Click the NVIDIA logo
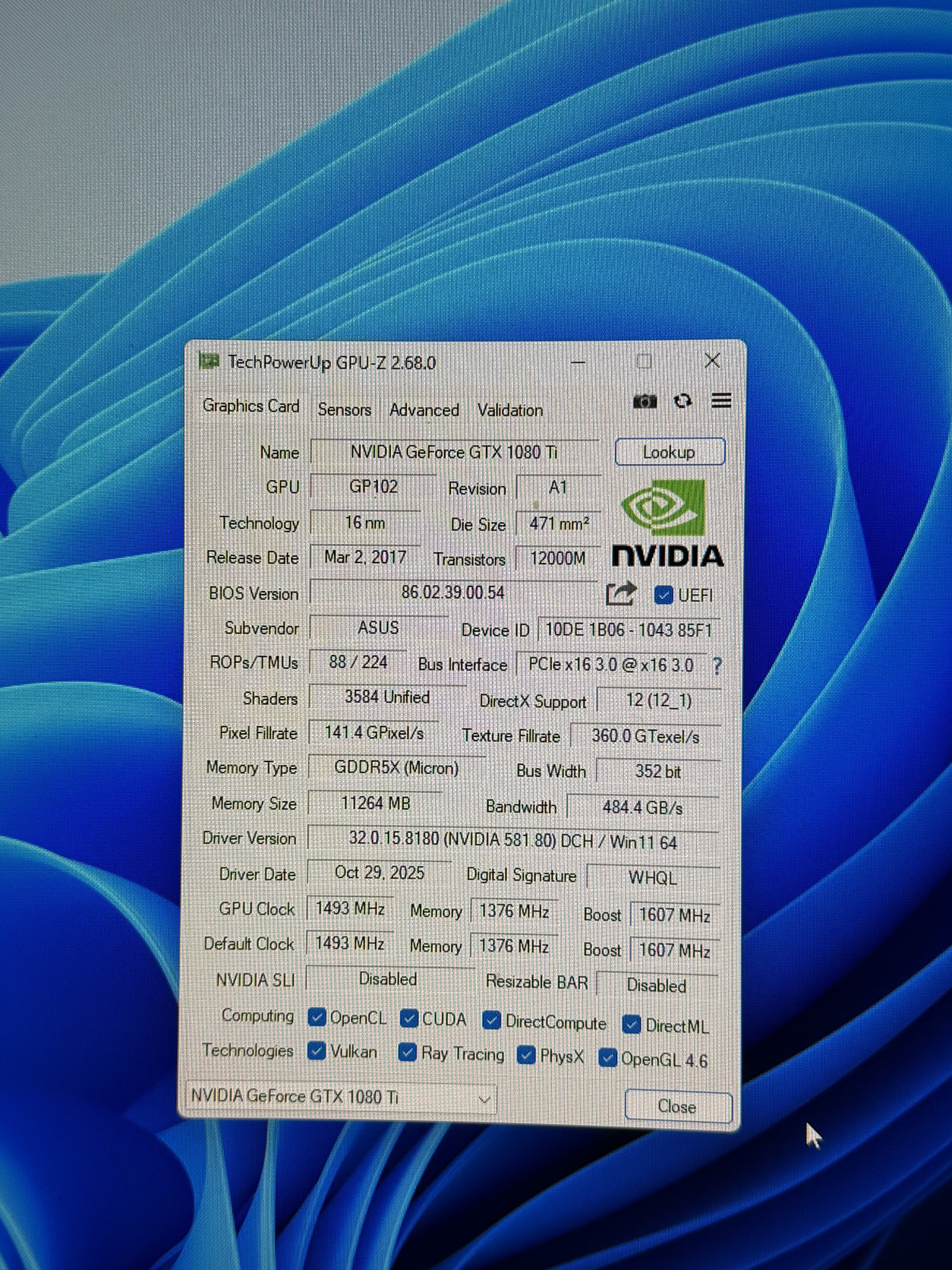This screenshot has width=952, height=1270. pyautogui.click(x=667, y=523)
